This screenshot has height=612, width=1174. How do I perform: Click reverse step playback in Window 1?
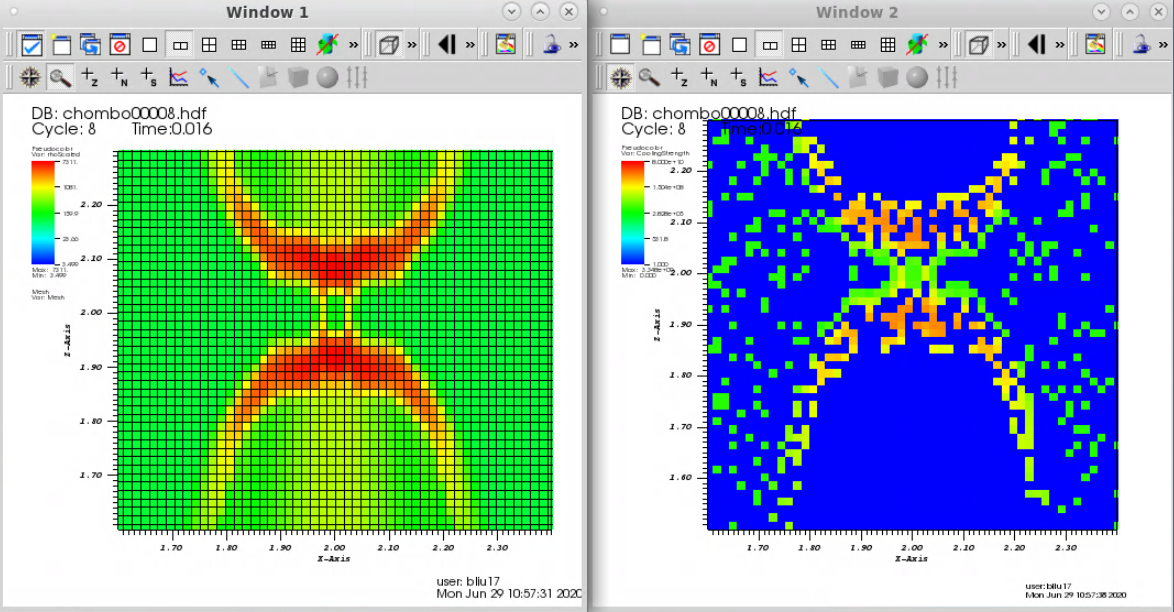coord(447,45)
